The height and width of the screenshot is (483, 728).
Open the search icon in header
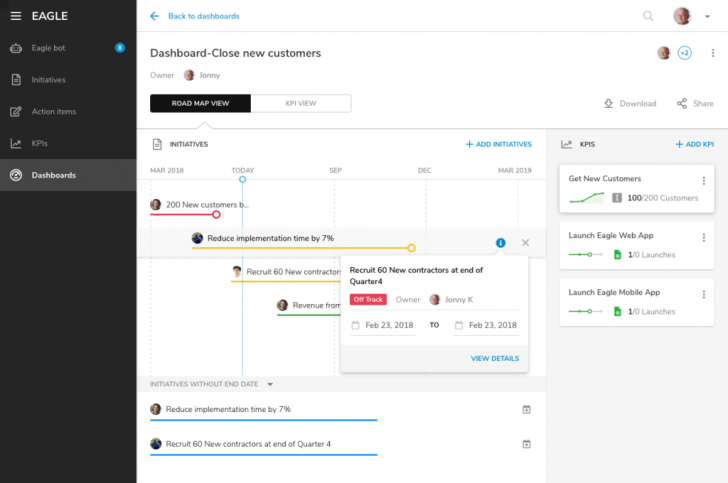pos(648,16)
